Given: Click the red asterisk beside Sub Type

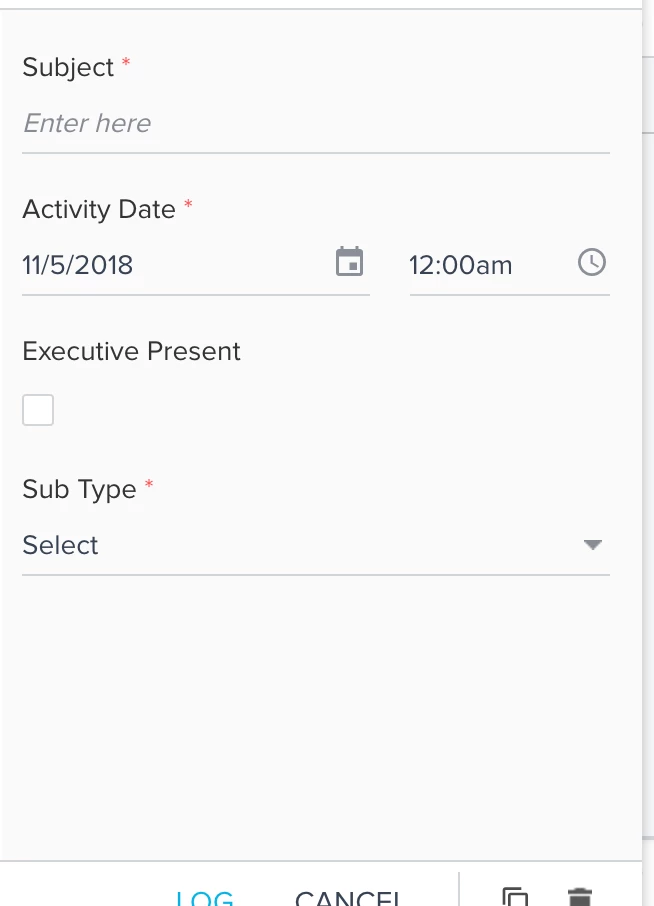Looking at the screenshot, I should 148,483.
